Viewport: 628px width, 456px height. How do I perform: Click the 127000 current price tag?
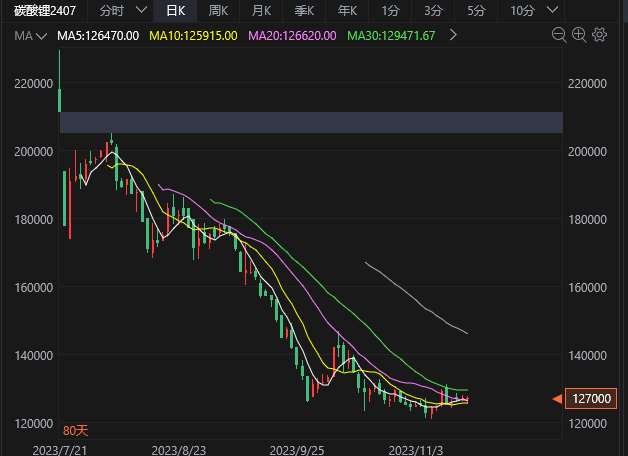(589, 400)
